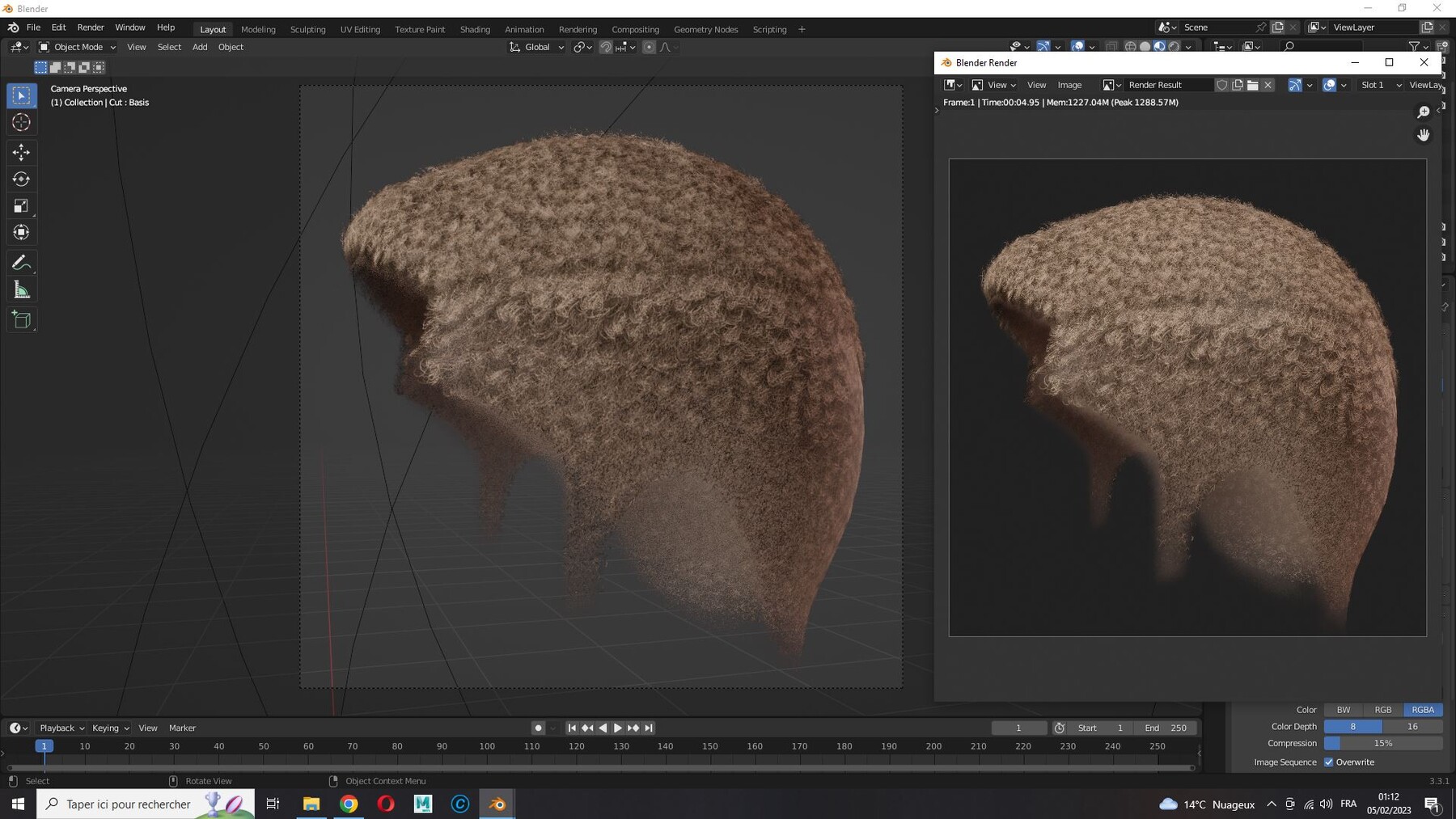
Task: Click the Blender logo menu icon
Action: click(x=14, y=27)
